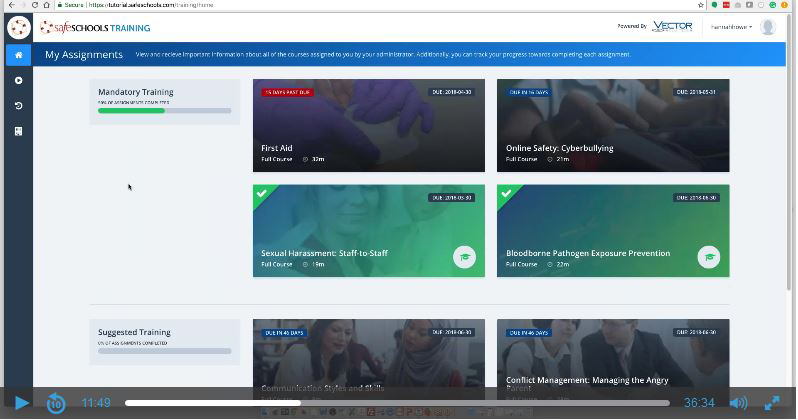The height and width of the screenshot is (420, 798).
Task: Click the green circle browser extension icon
Action: point(714,5)
